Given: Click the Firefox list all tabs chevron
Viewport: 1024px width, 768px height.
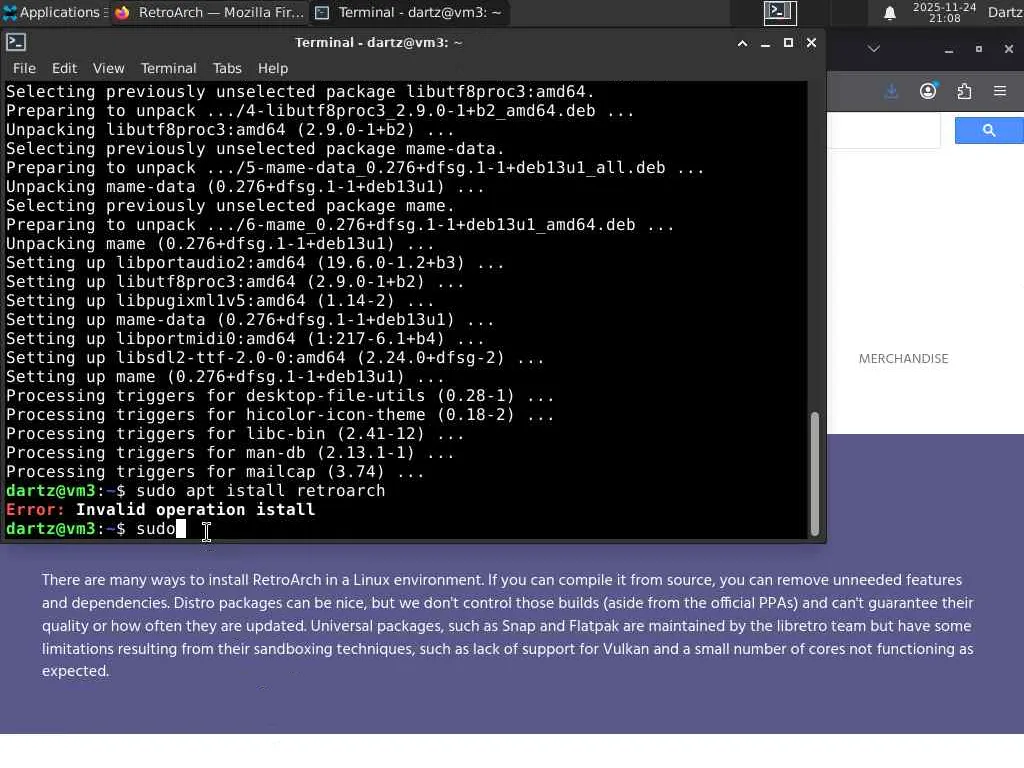Looking at the screenshot, I should pyautogui.click(x=874, y=49).
